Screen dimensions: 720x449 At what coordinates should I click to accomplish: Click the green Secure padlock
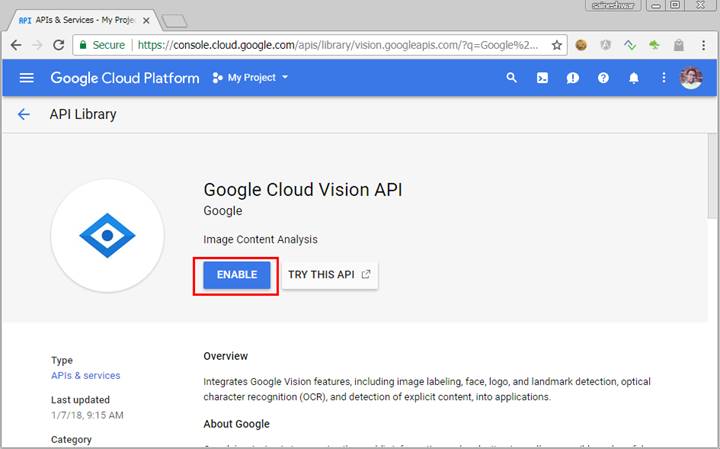point(83,45)
